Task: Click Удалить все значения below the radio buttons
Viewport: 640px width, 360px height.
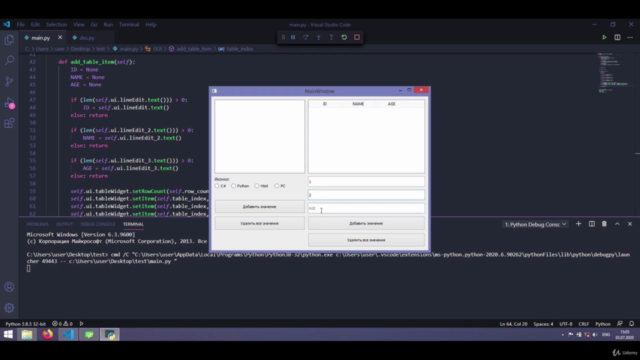Action: [260, 223]
